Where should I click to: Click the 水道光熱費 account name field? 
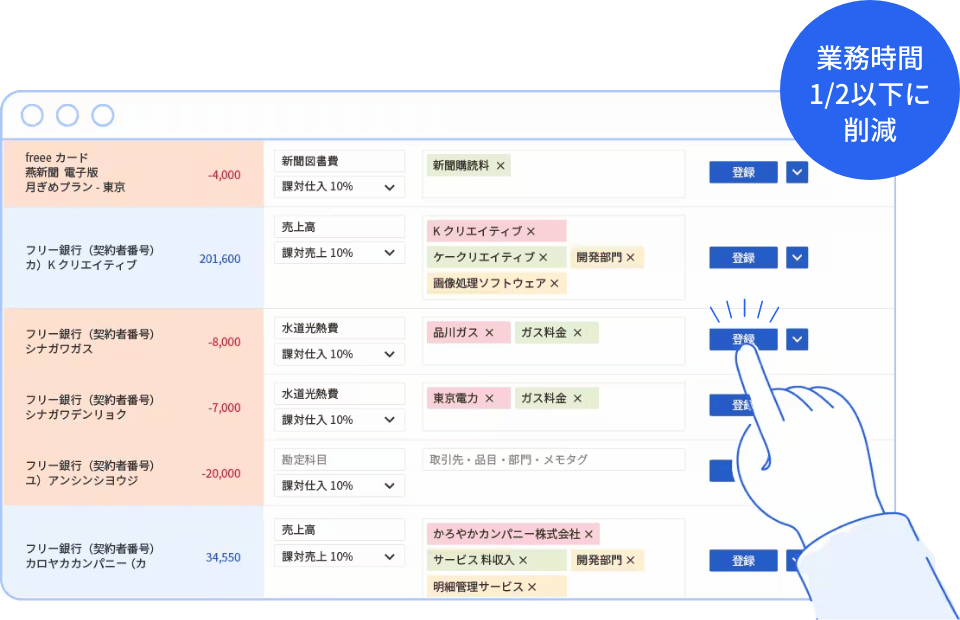(338, 327)
